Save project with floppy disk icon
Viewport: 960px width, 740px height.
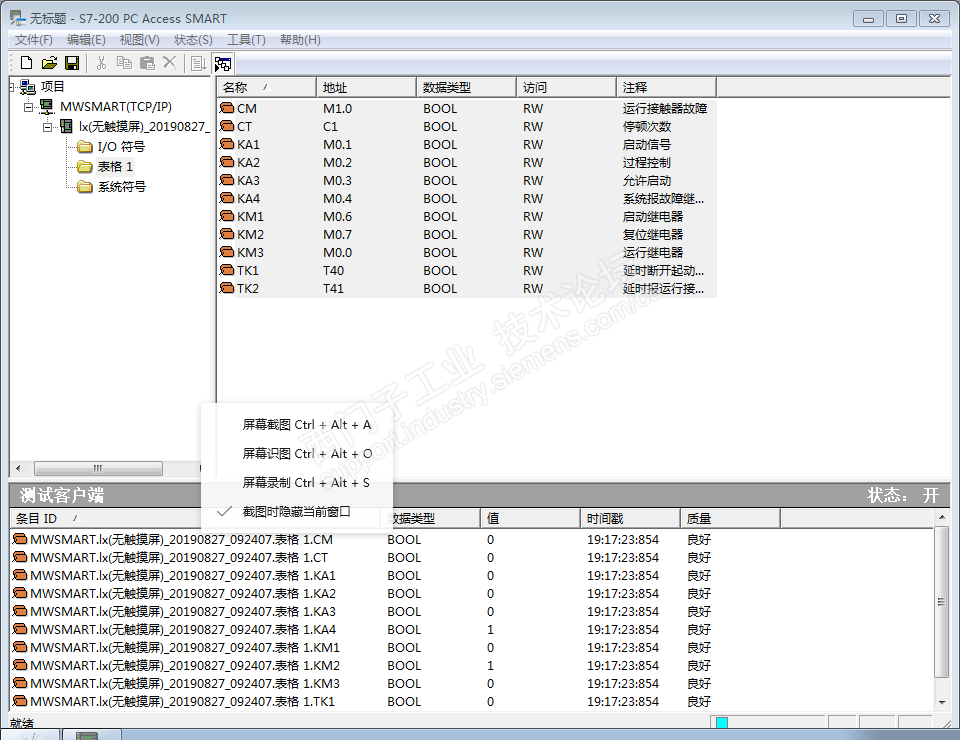coord(72,63)
